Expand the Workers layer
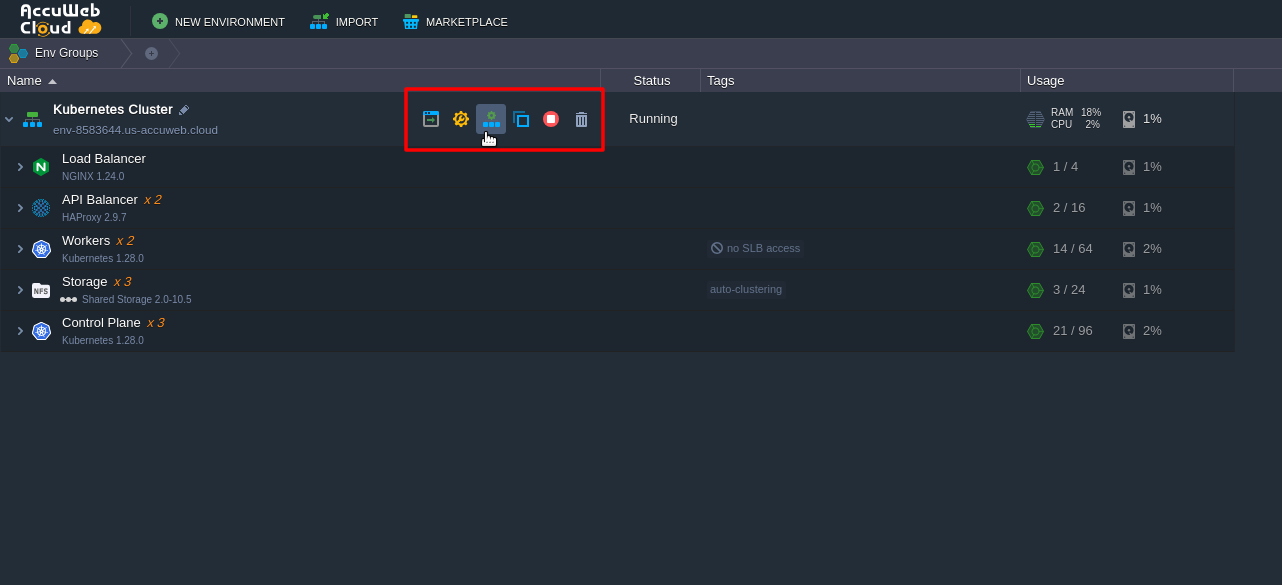The width and height of the screenshot is (1282, 585). coord(20,249)
